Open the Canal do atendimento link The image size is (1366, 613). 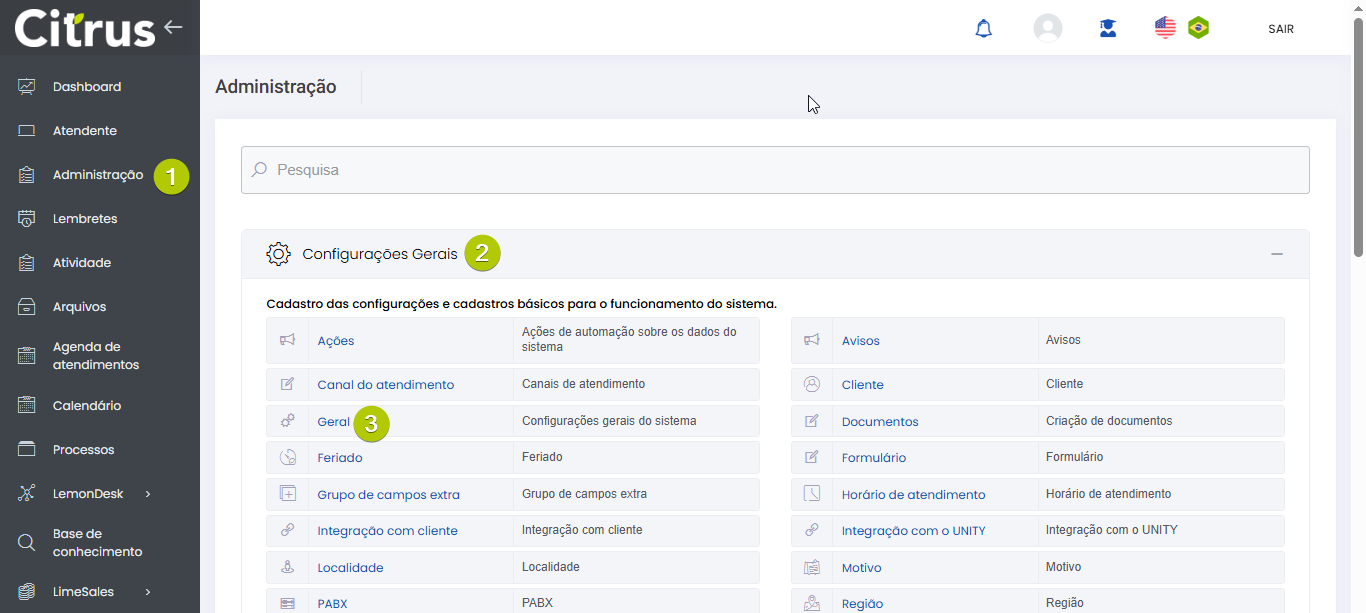click(385, 385)
